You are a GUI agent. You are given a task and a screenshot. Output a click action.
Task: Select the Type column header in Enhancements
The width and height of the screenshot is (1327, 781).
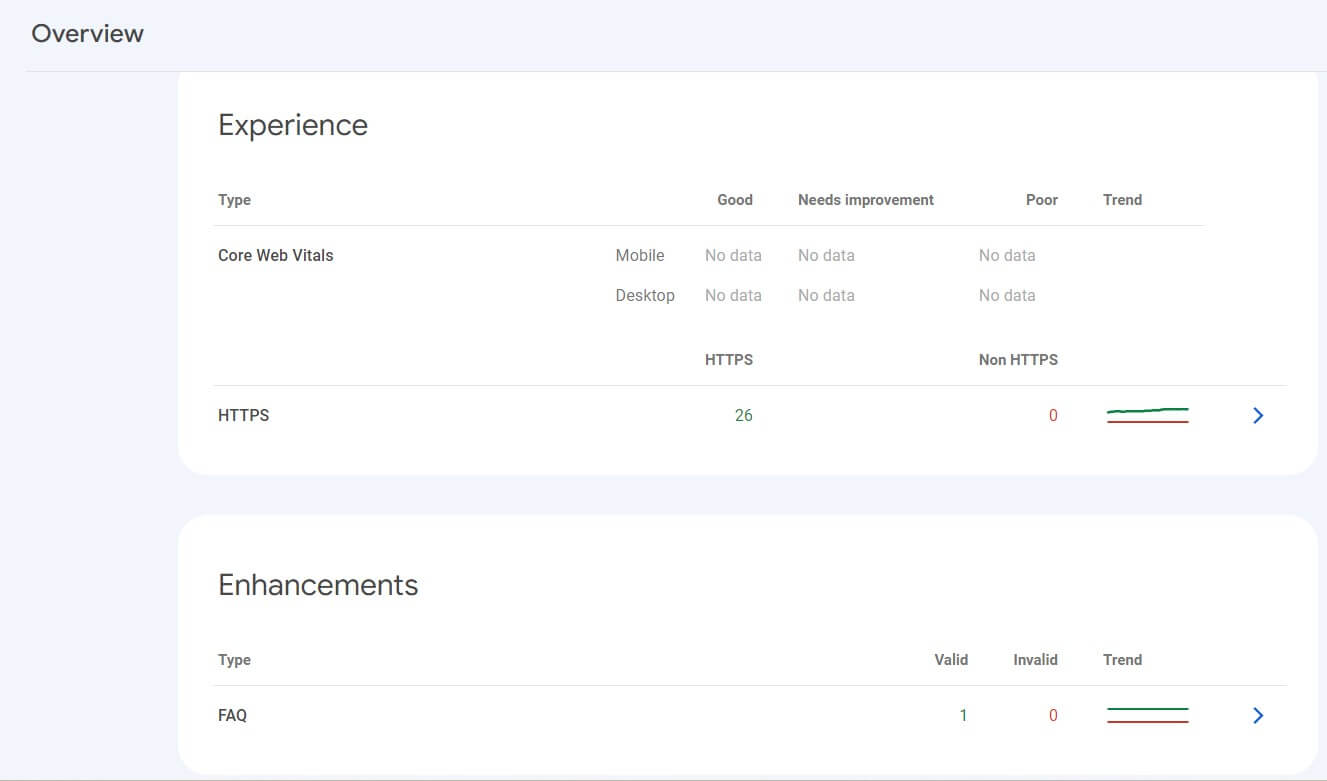234,660
